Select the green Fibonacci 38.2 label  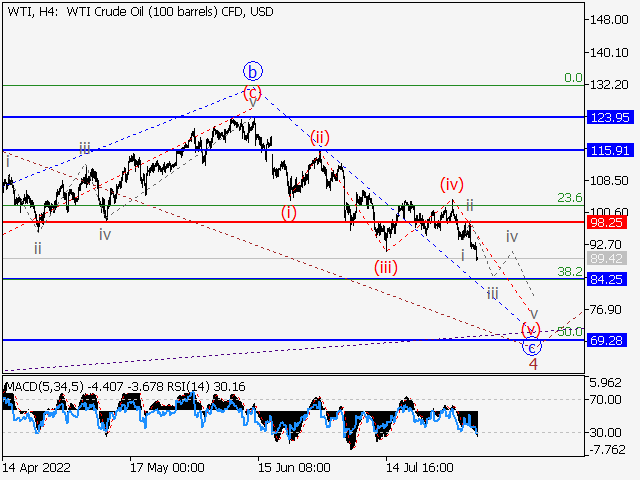pyautogui.click(x=570, y=271)
